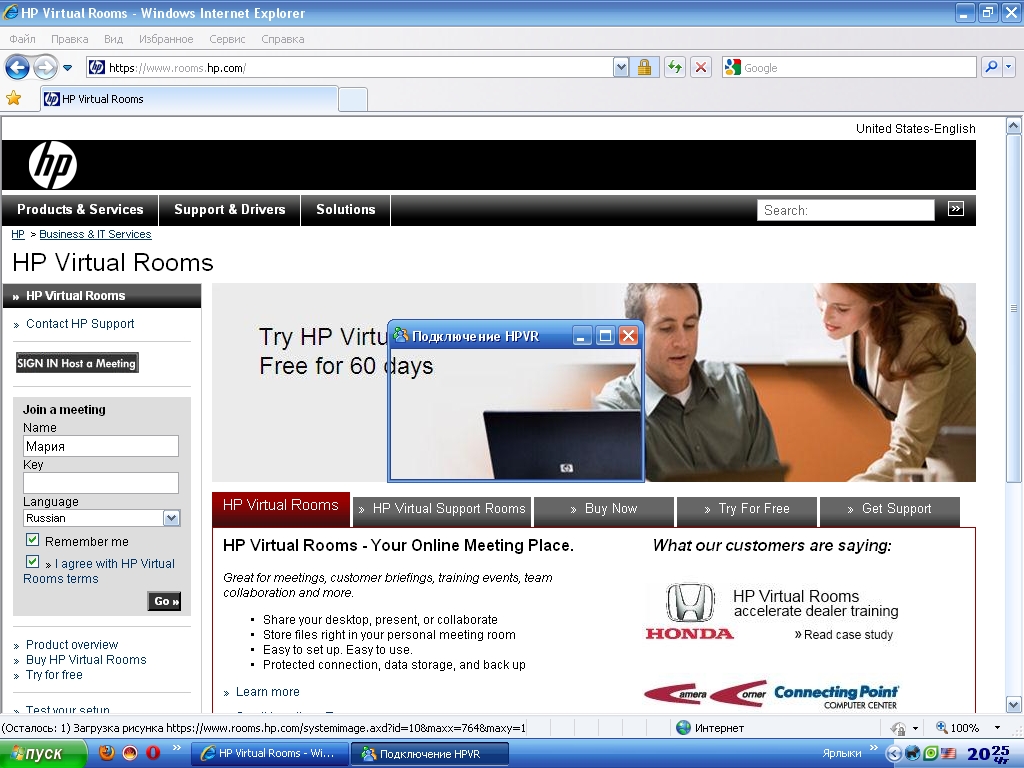Open the Правка menu

69,39
